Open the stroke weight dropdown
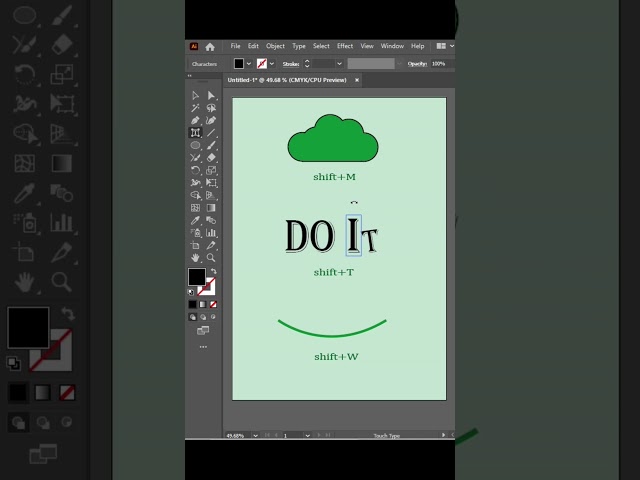The width and height of the screenshot is (640, 480). 339,64
